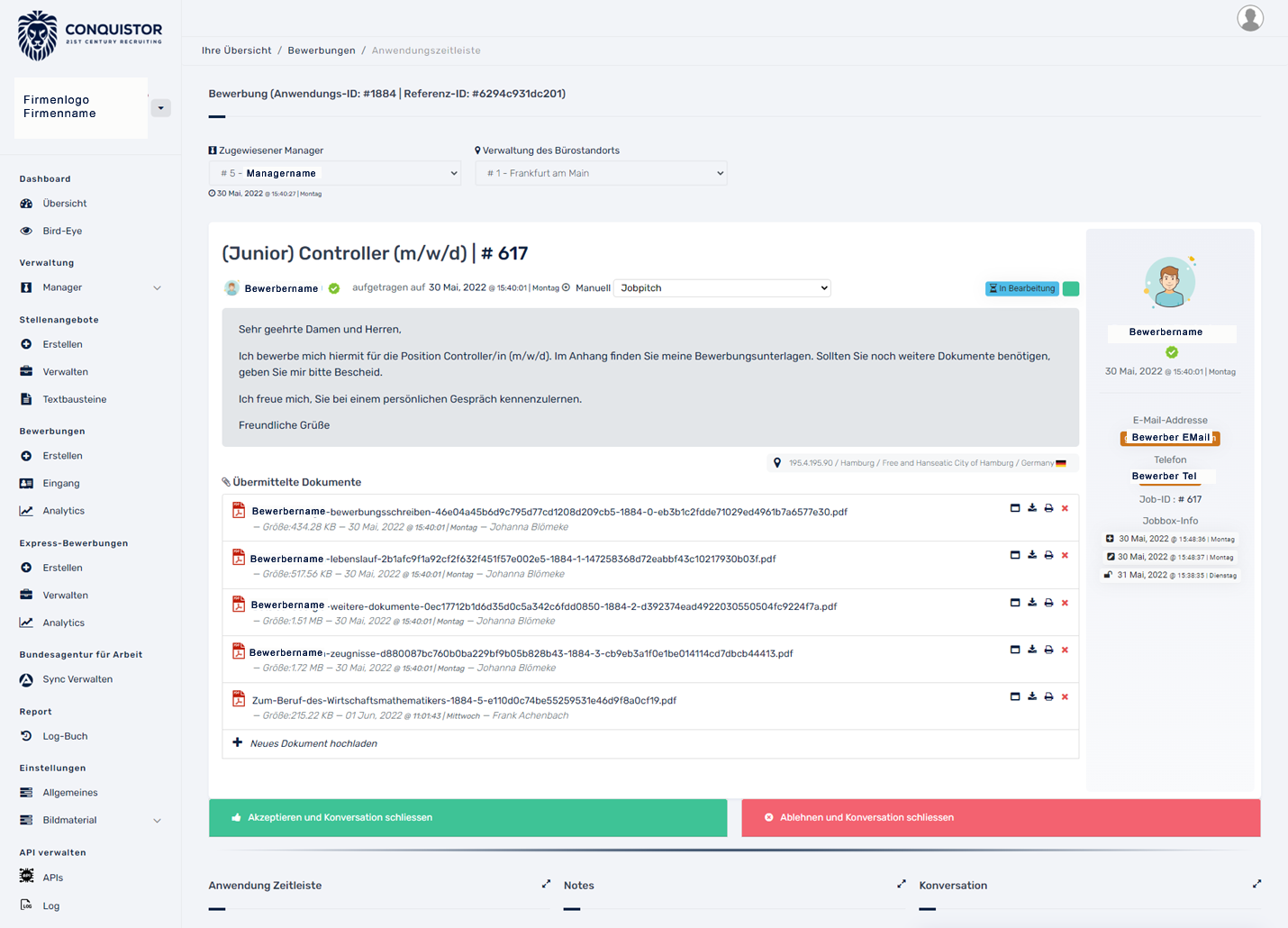Open Textbausteine

tap(74, 399)
